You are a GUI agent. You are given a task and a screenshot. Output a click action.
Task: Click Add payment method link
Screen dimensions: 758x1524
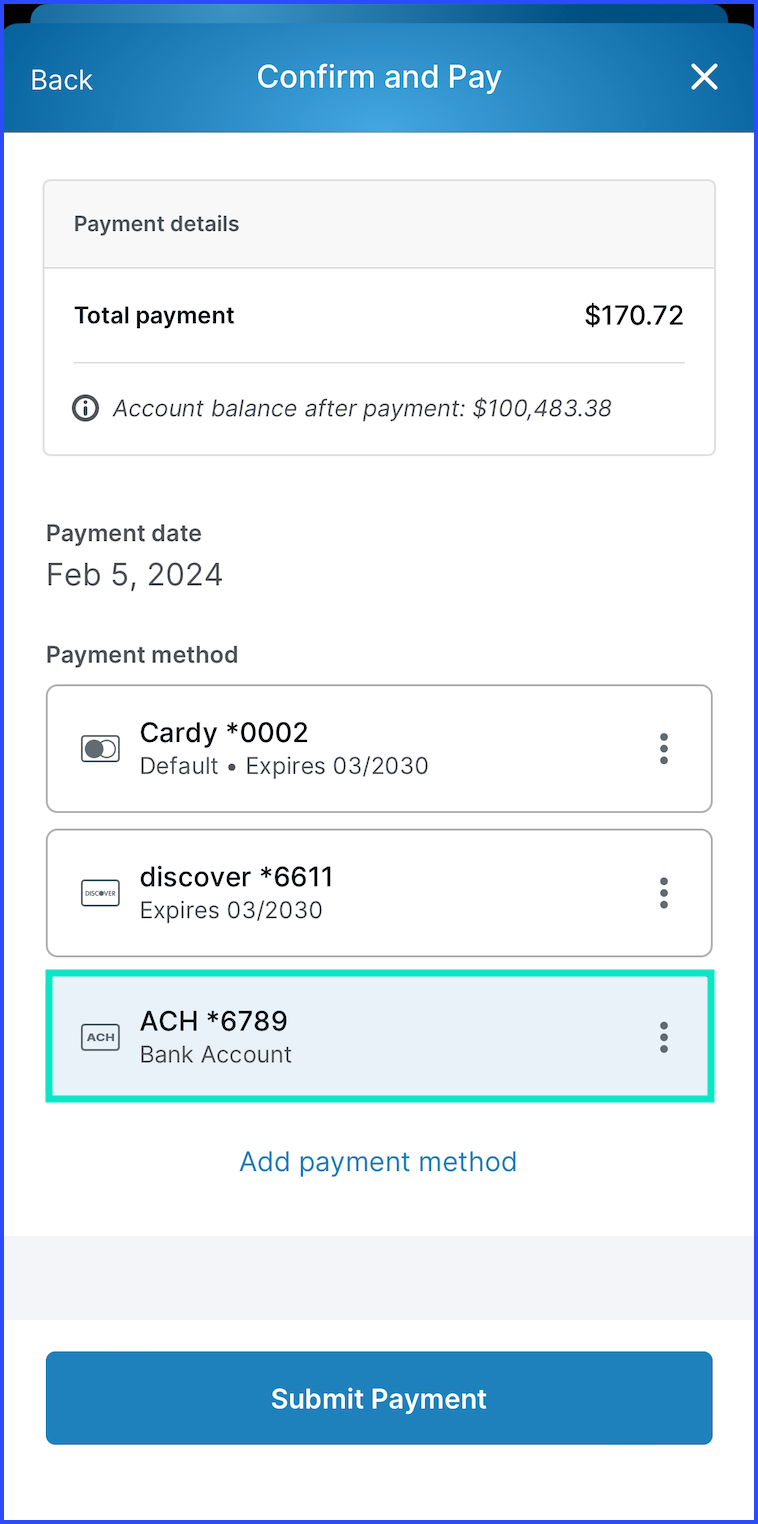coord(379,1162)
